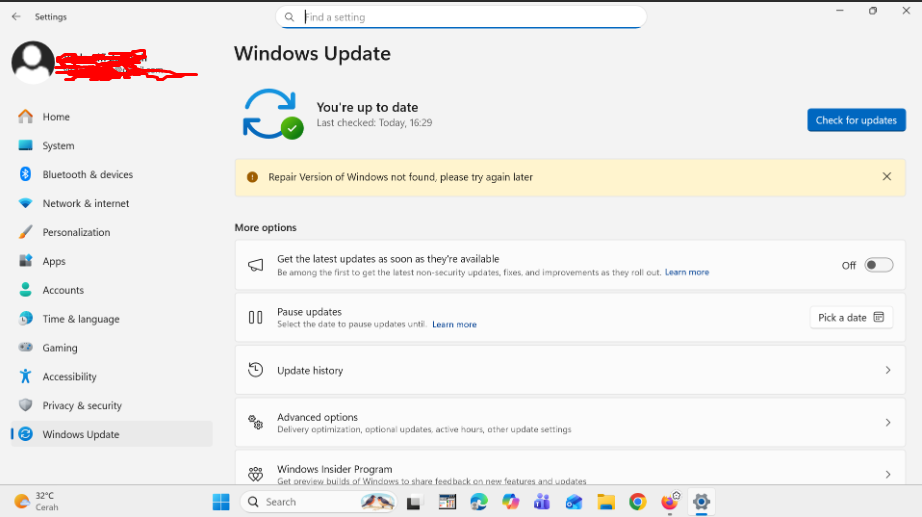Open Network & internet page
Screen dimensions: 922x517
coord(112,203)
